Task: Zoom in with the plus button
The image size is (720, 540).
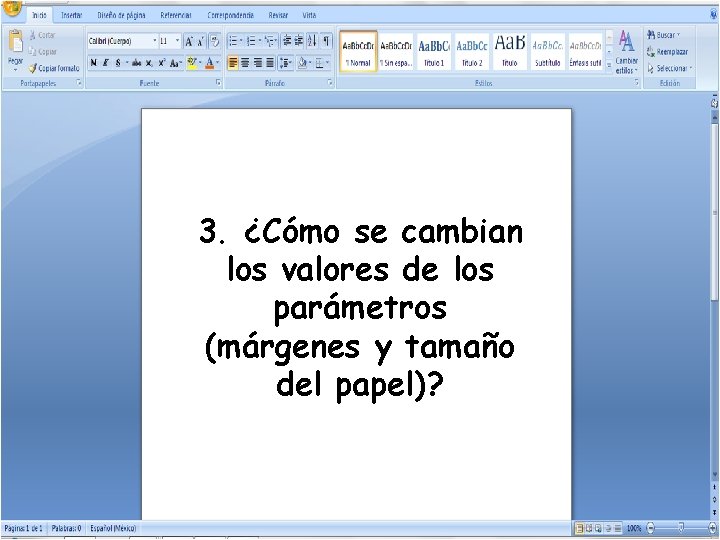Action: pos(713,528)
